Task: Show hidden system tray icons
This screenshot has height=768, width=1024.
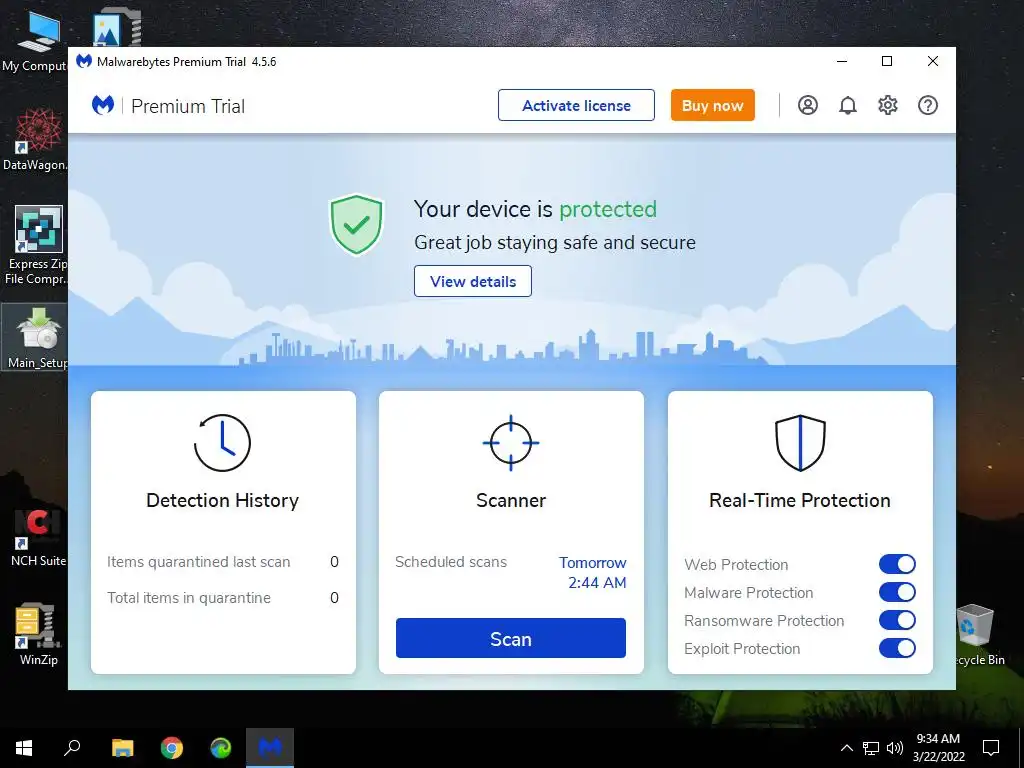Action: (x=846, y=748)
